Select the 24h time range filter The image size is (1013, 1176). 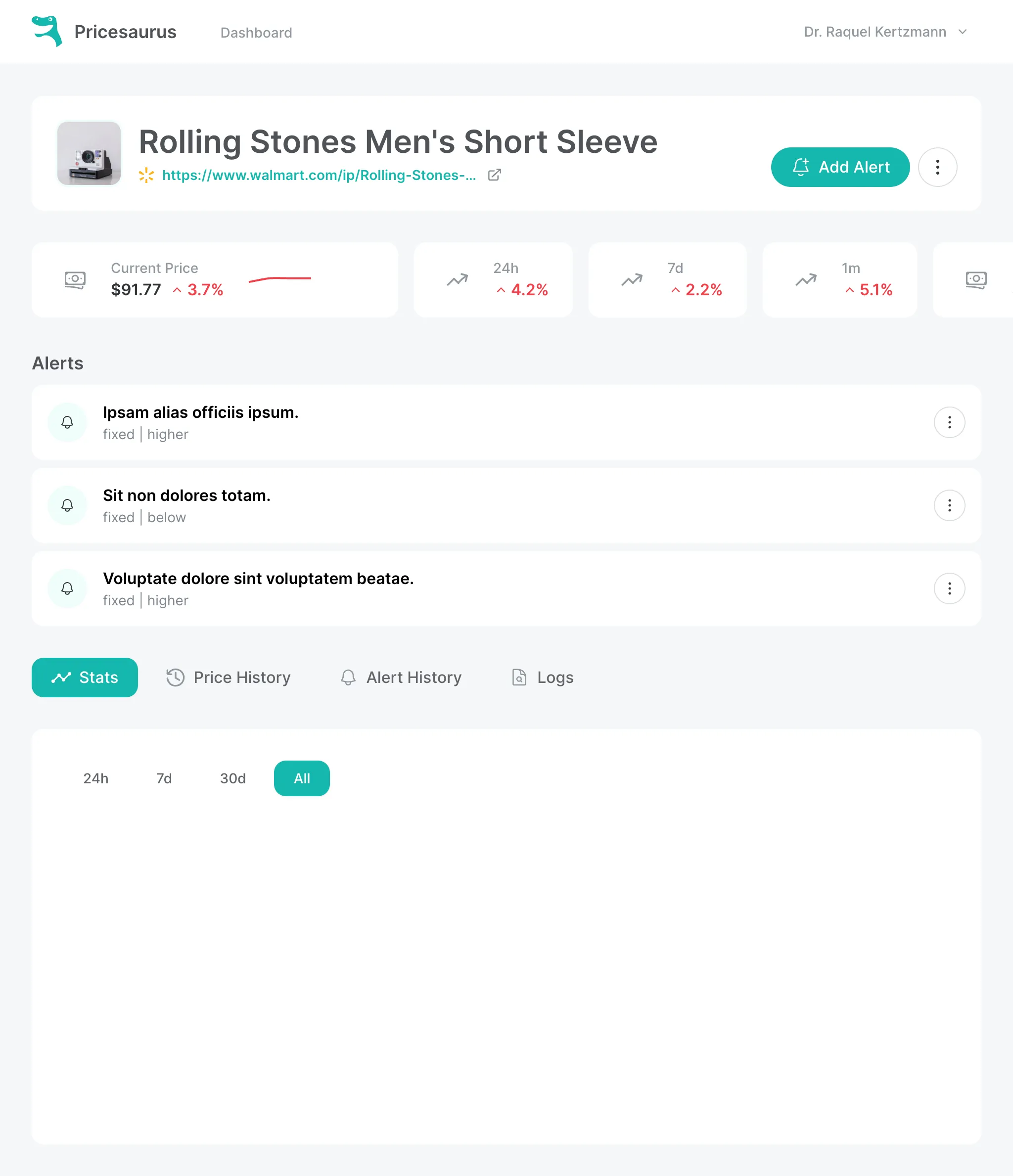pos(95,778)
